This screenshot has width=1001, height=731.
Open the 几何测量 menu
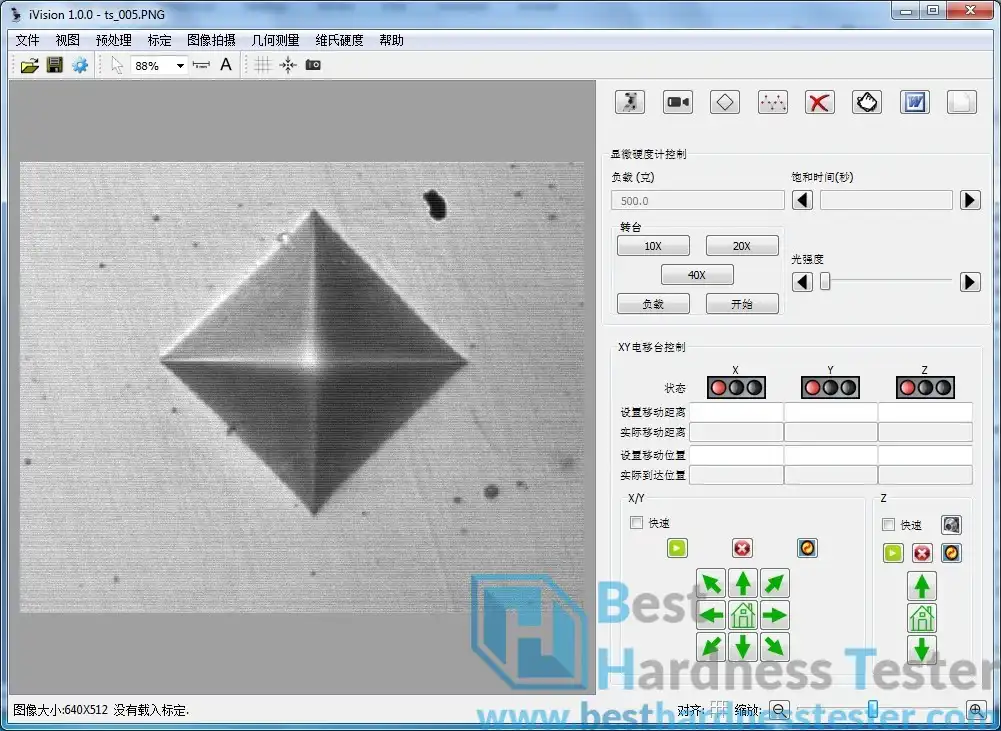tap(275, 40)
